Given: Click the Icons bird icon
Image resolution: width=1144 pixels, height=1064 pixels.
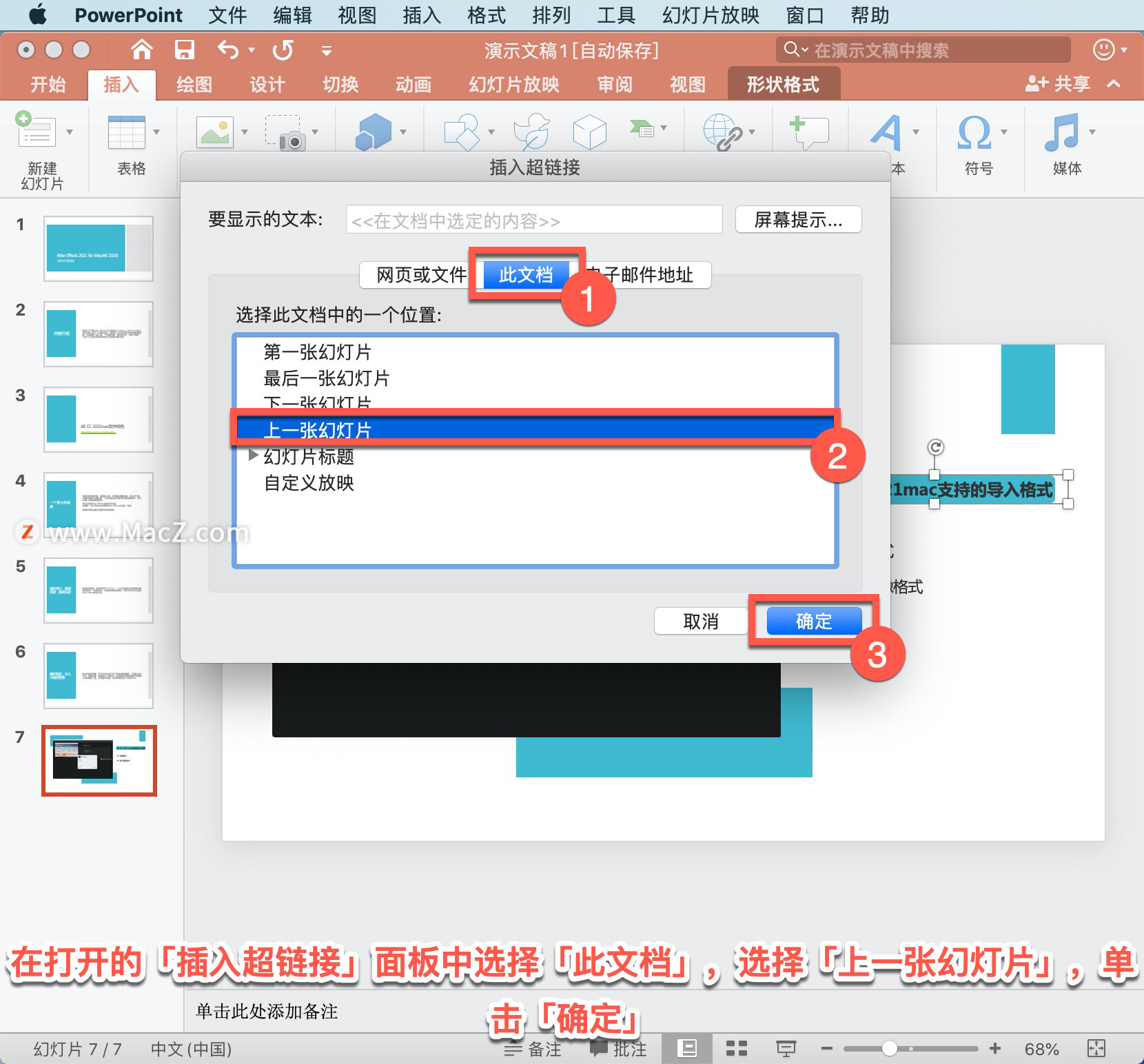Looking at the screenshot, I should click(531, 132).
